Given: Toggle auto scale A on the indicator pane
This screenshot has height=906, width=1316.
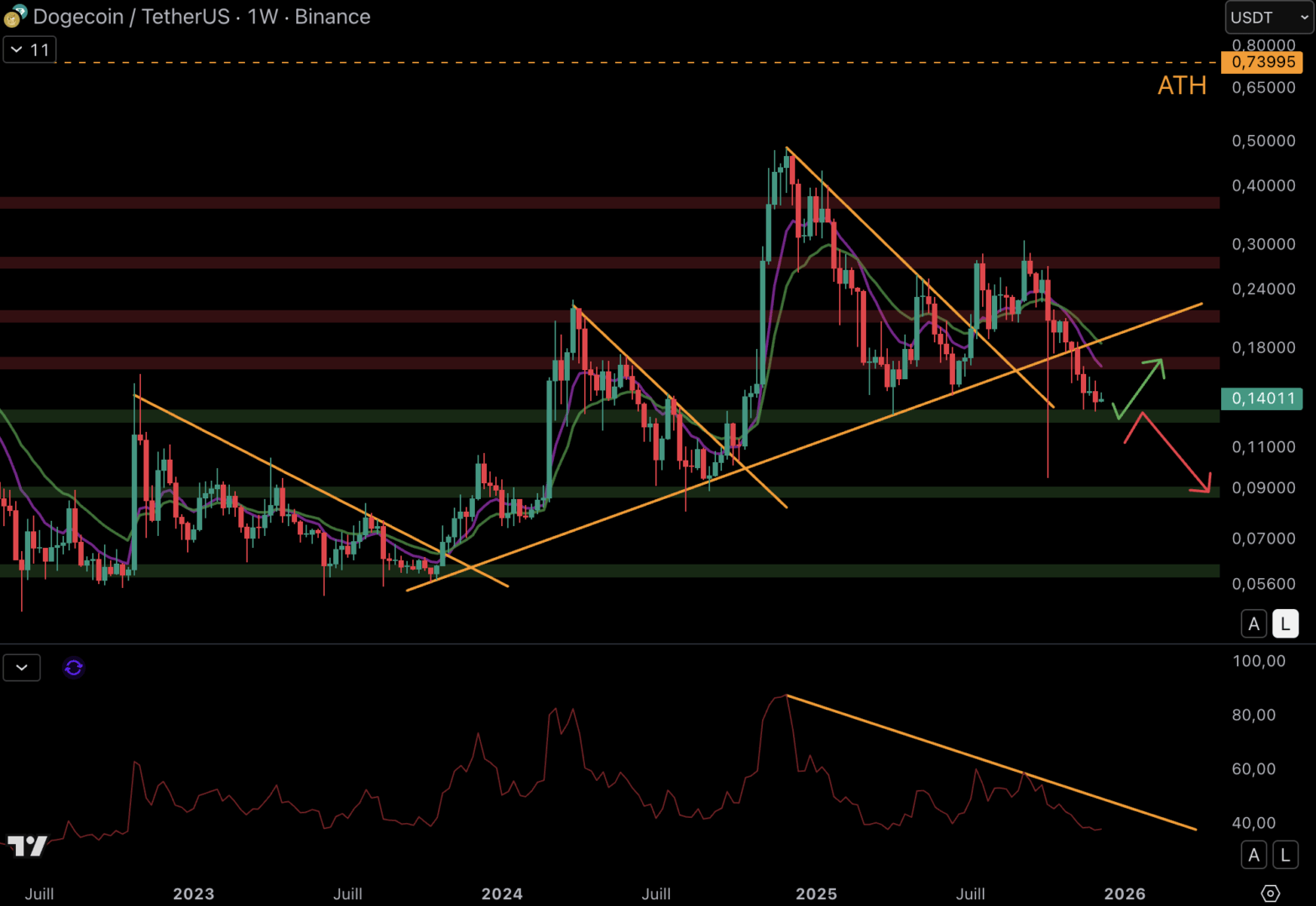Looking at the screenshot, I should pos(1254,855).
